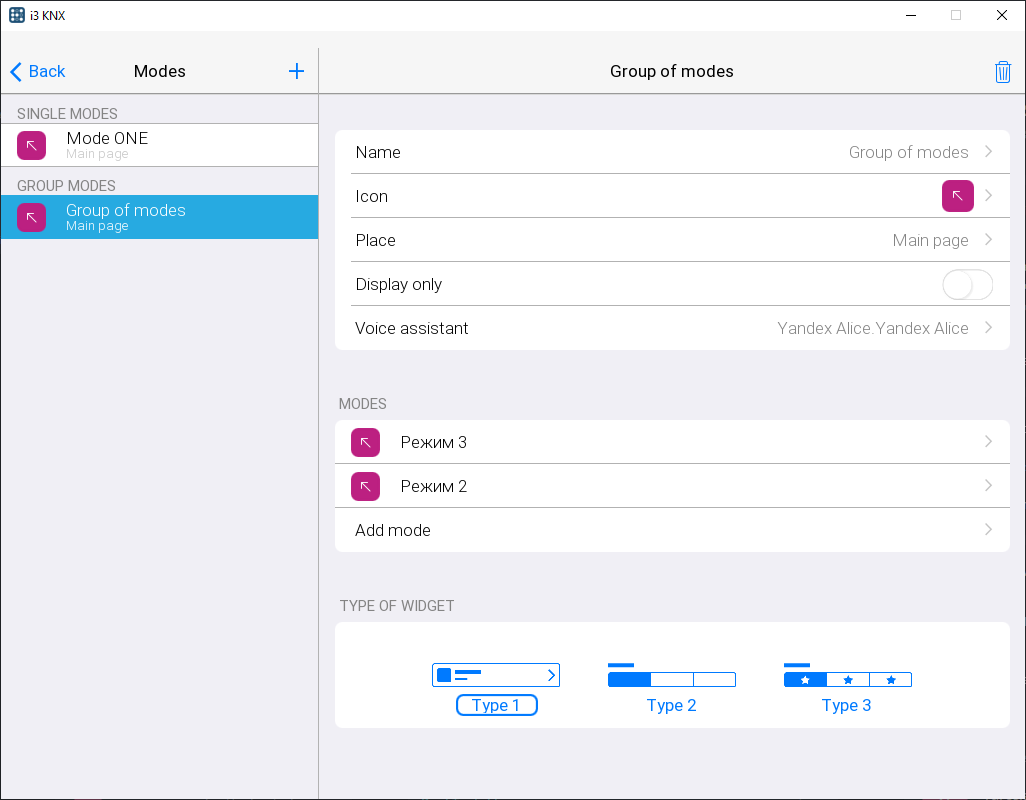Click the Group of modes icon in sidebar
This screenshot has width=1026, height=800.
point(31,217)
